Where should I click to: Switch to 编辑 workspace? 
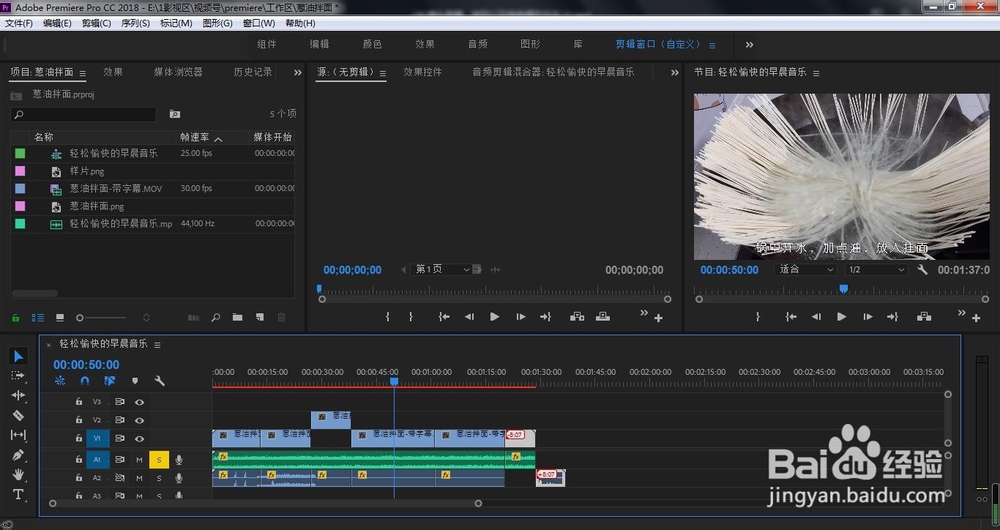click(x=320, y=44)
